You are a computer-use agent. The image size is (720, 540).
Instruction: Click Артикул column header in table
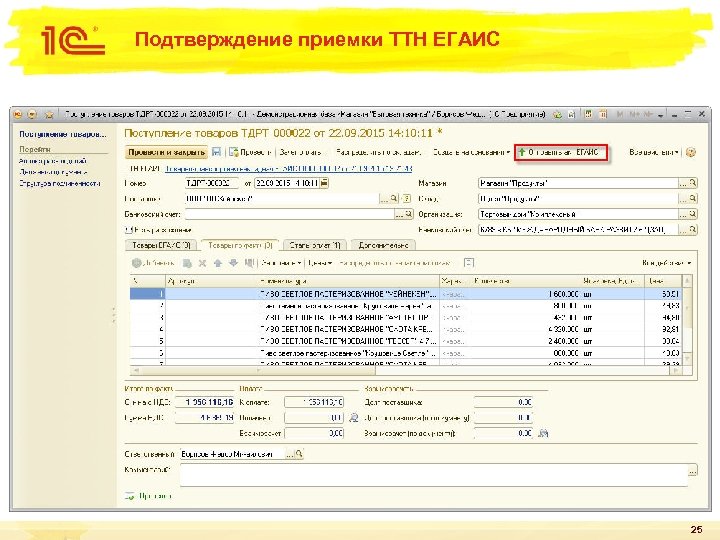(211, 281)
